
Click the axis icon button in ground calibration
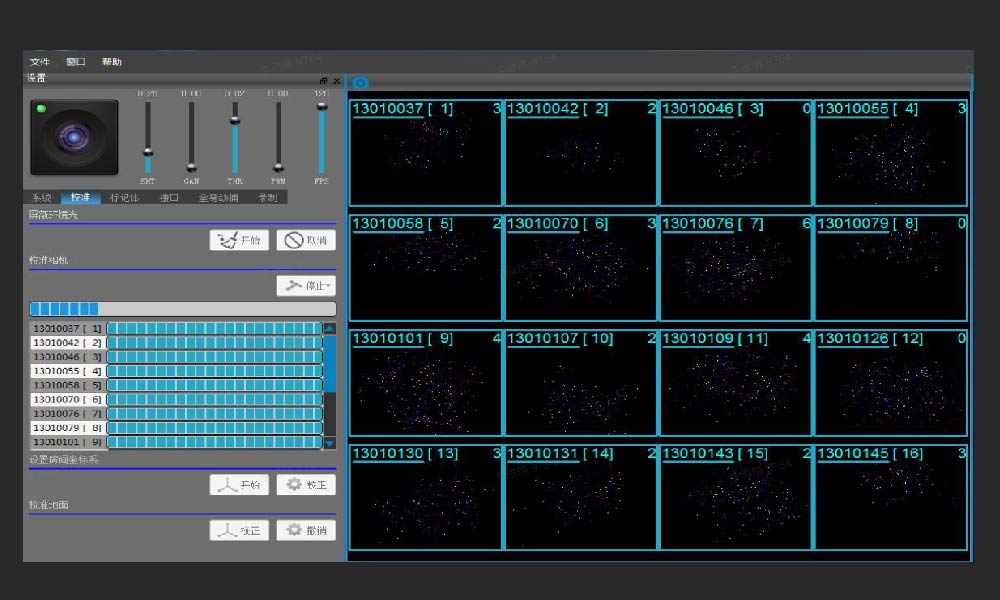[x=239, y=530]
